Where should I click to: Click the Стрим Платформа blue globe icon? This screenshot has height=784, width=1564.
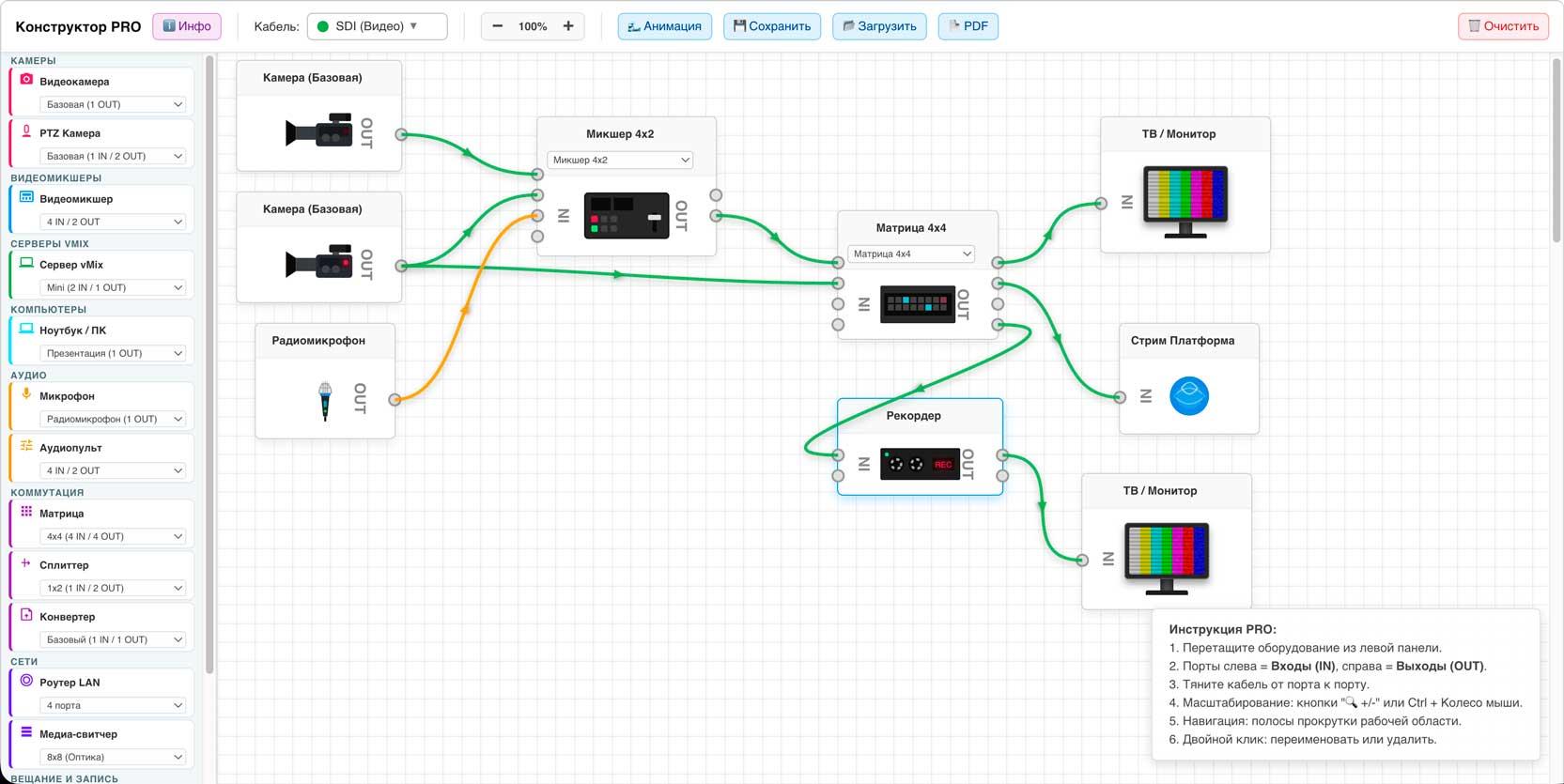(x=1188, y=396)
